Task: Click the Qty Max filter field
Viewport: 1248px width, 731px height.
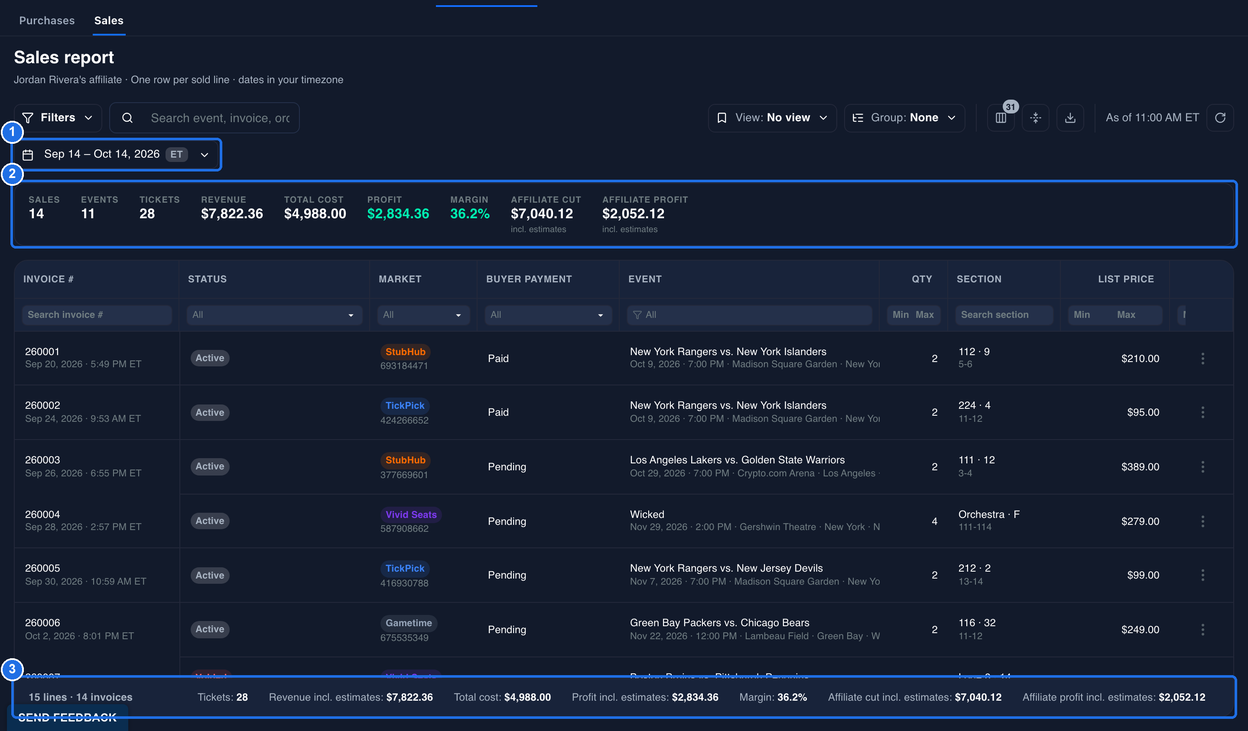Action: tap(925, 315)
